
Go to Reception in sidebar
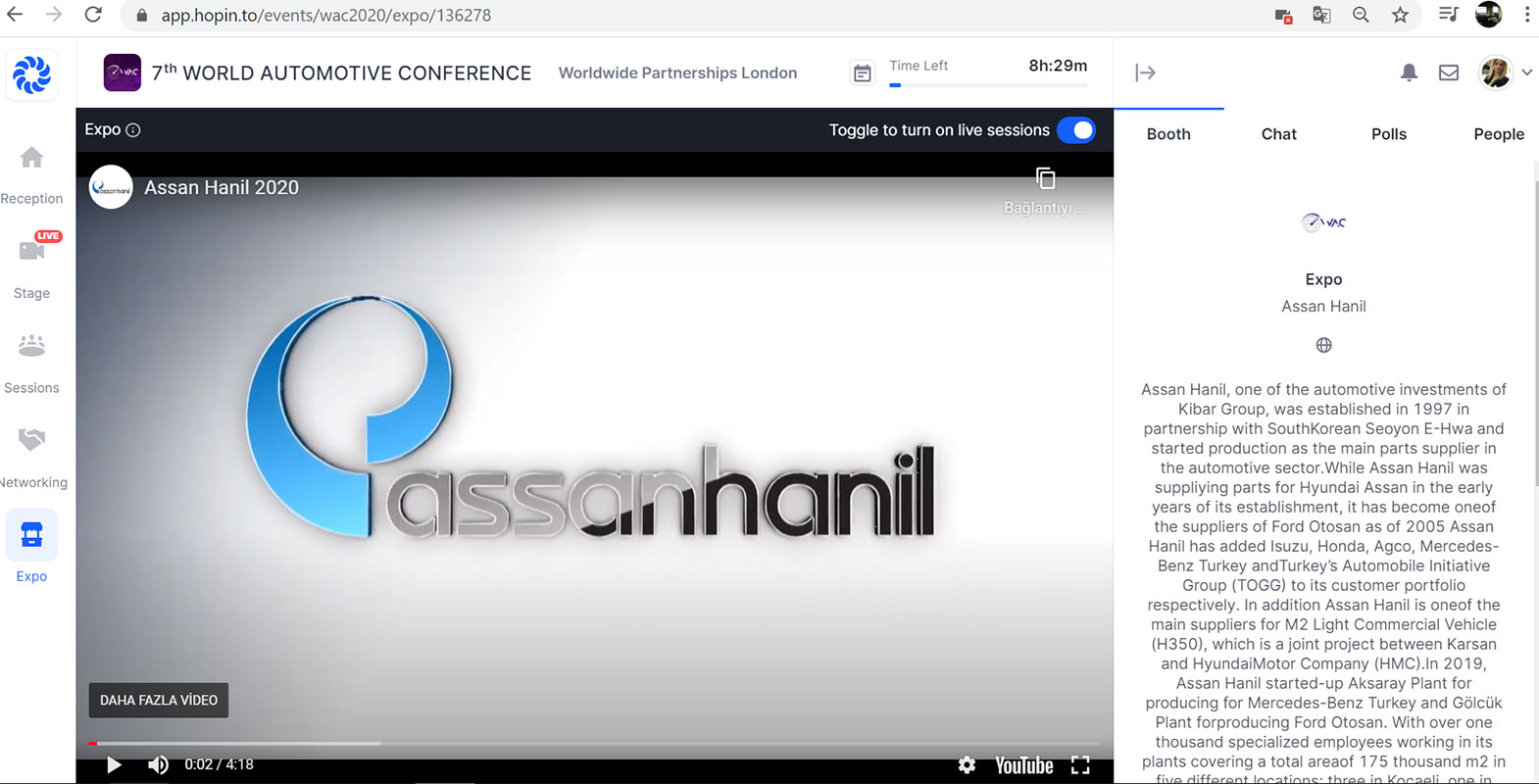31,175
